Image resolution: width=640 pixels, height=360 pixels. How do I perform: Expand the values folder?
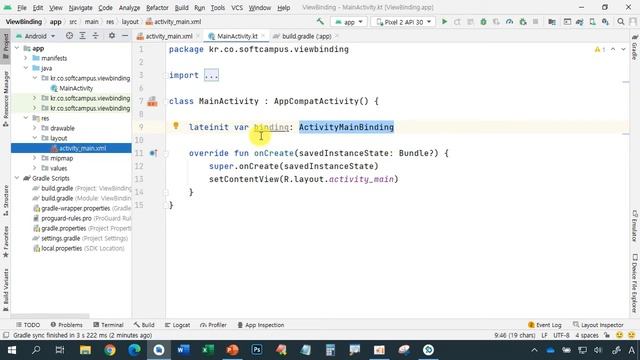coord(35,168)
